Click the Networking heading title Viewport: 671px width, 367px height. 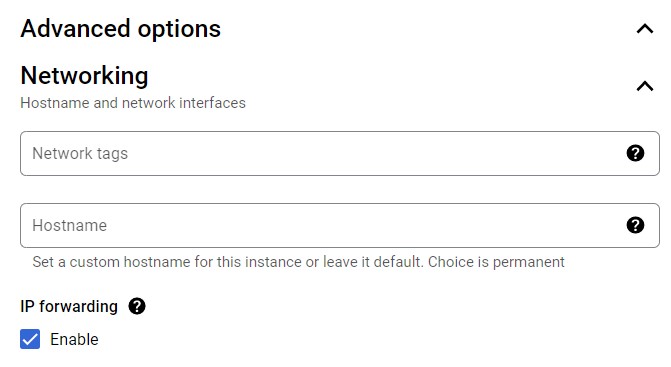point(84,76)
